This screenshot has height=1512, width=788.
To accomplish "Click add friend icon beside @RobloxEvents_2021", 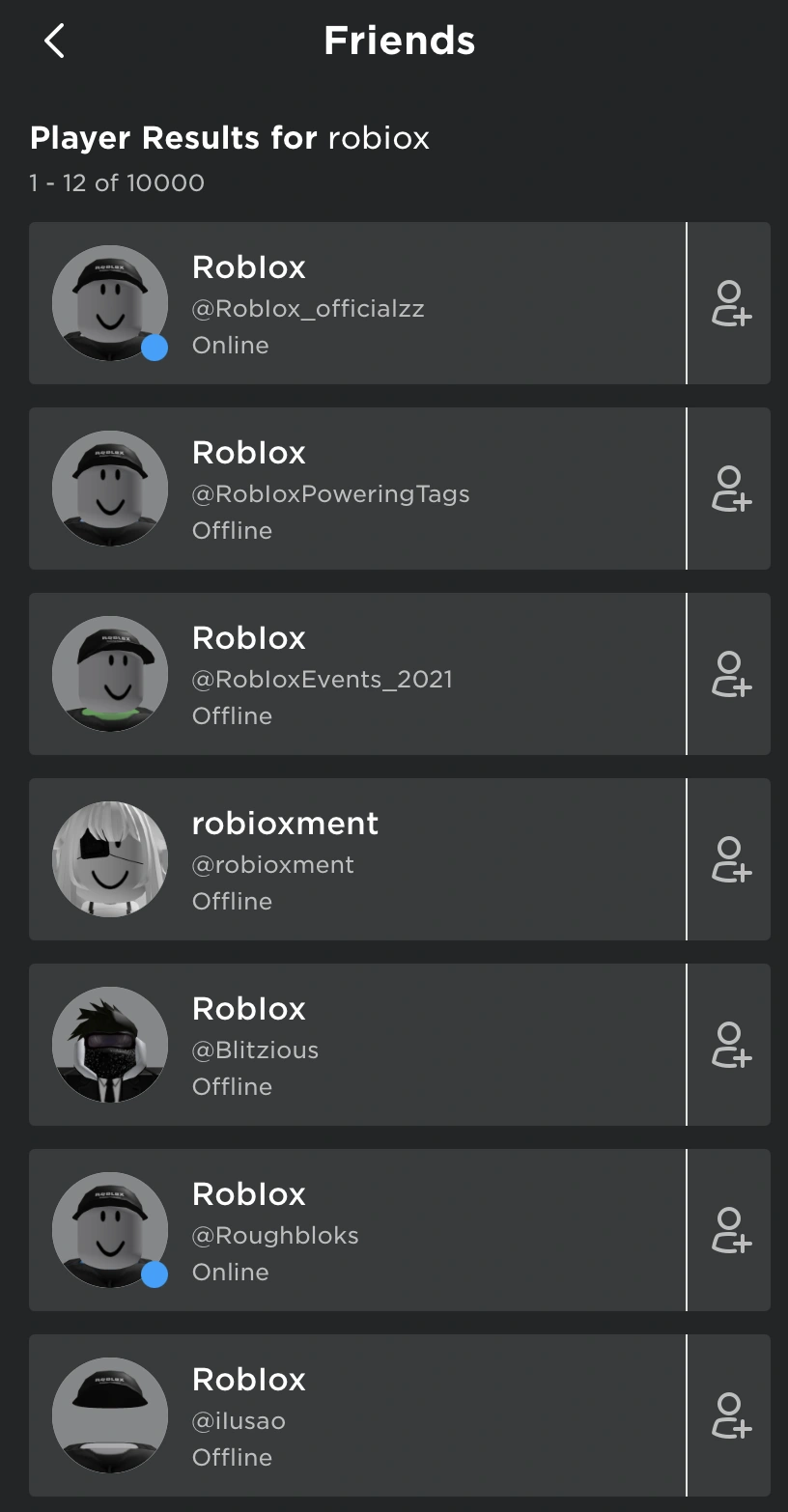I will point(730,675).
